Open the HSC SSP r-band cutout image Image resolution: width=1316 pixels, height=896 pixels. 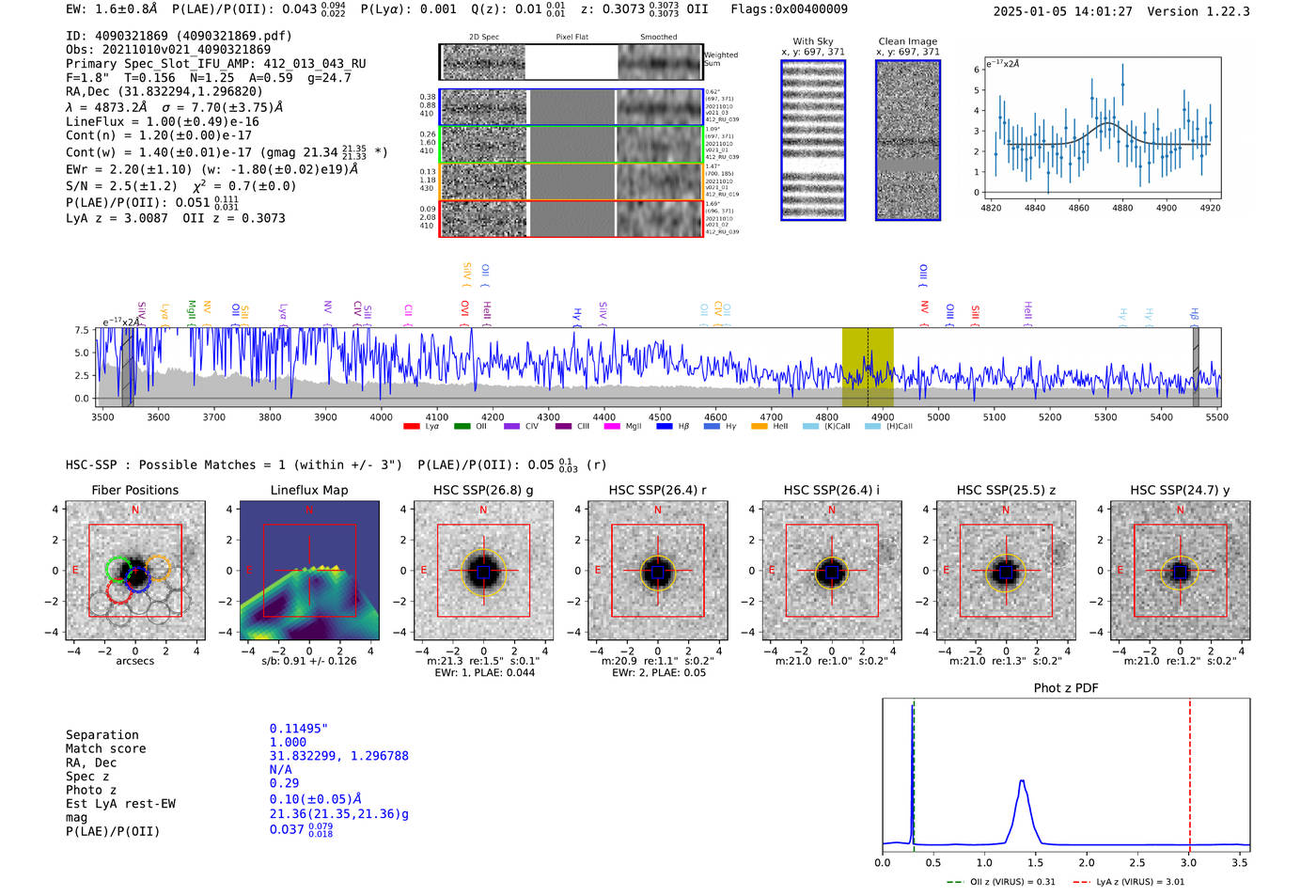[x=657, y=571]
